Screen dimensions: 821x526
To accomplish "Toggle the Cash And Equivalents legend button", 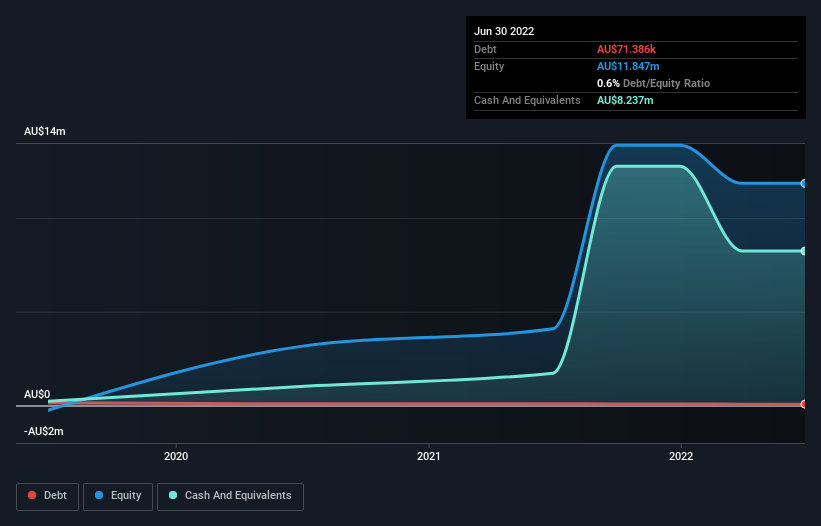I will [230, 496].
